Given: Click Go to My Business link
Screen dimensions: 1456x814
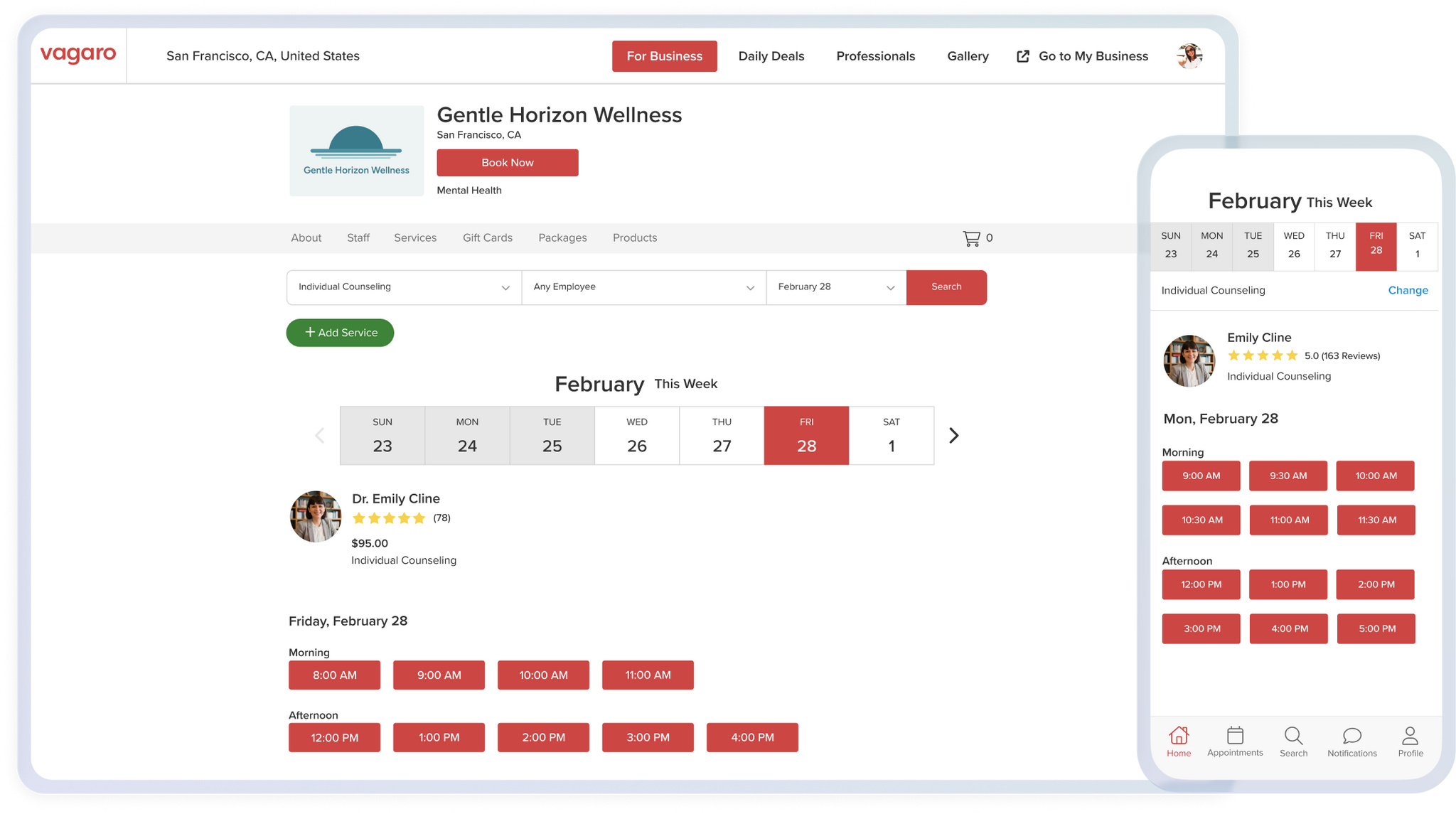Looking at the screenshot, I should pos(1083,56).
